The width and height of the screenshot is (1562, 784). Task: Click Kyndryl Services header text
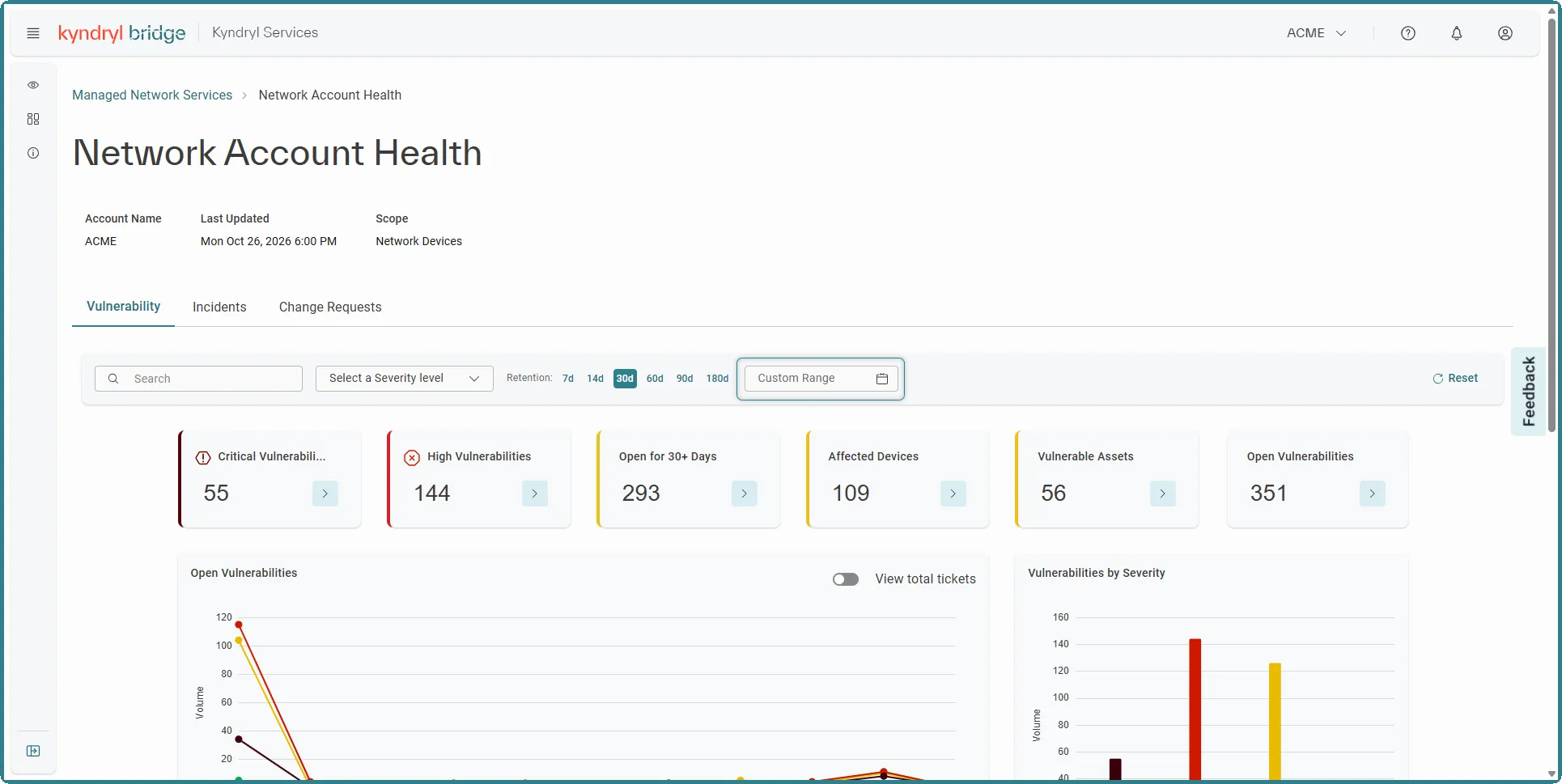(x=265, y=33)
